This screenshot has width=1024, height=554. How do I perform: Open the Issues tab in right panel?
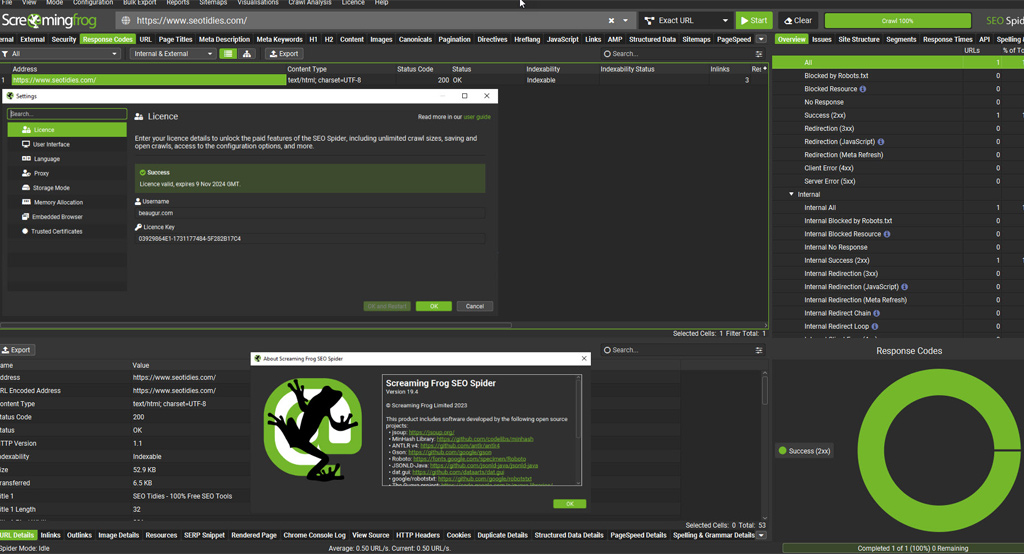pos(821,40)
